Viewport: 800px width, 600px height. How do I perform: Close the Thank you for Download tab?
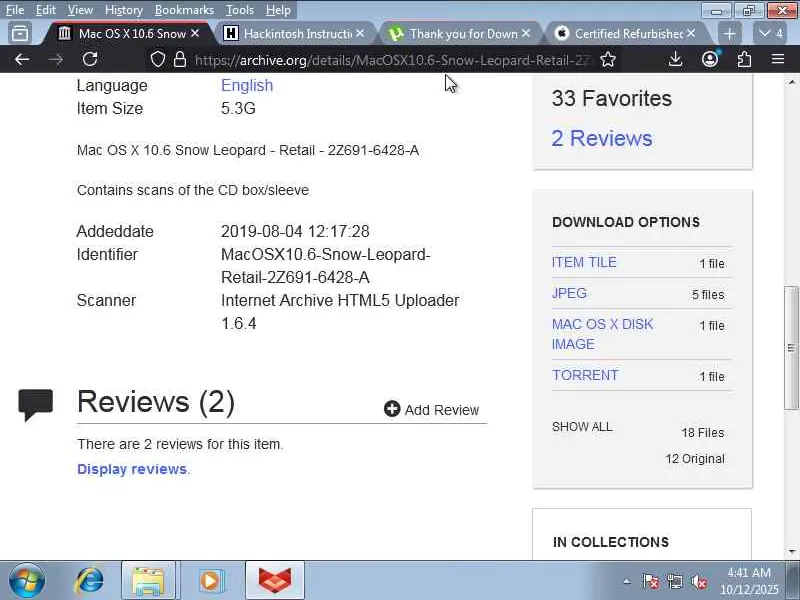coord(526,33)
